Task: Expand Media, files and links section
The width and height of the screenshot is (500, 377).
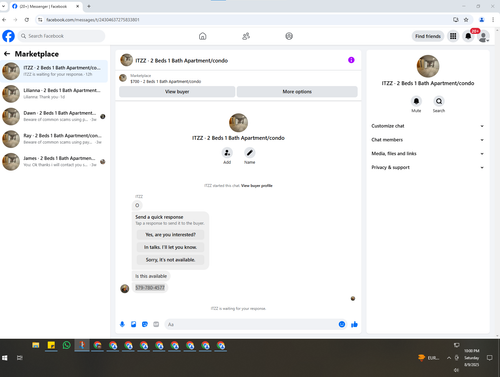Action: coord(428,154)
